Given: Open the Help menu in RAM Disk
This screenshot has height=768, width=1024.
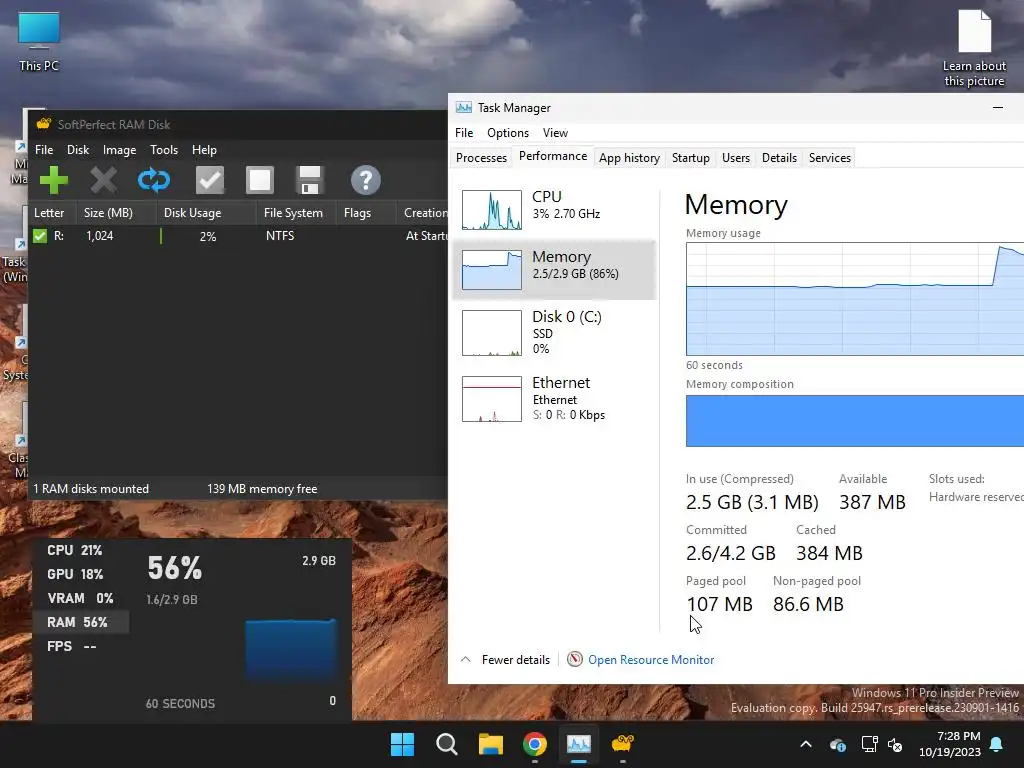Looking at the screenshot, I should 204,150.
